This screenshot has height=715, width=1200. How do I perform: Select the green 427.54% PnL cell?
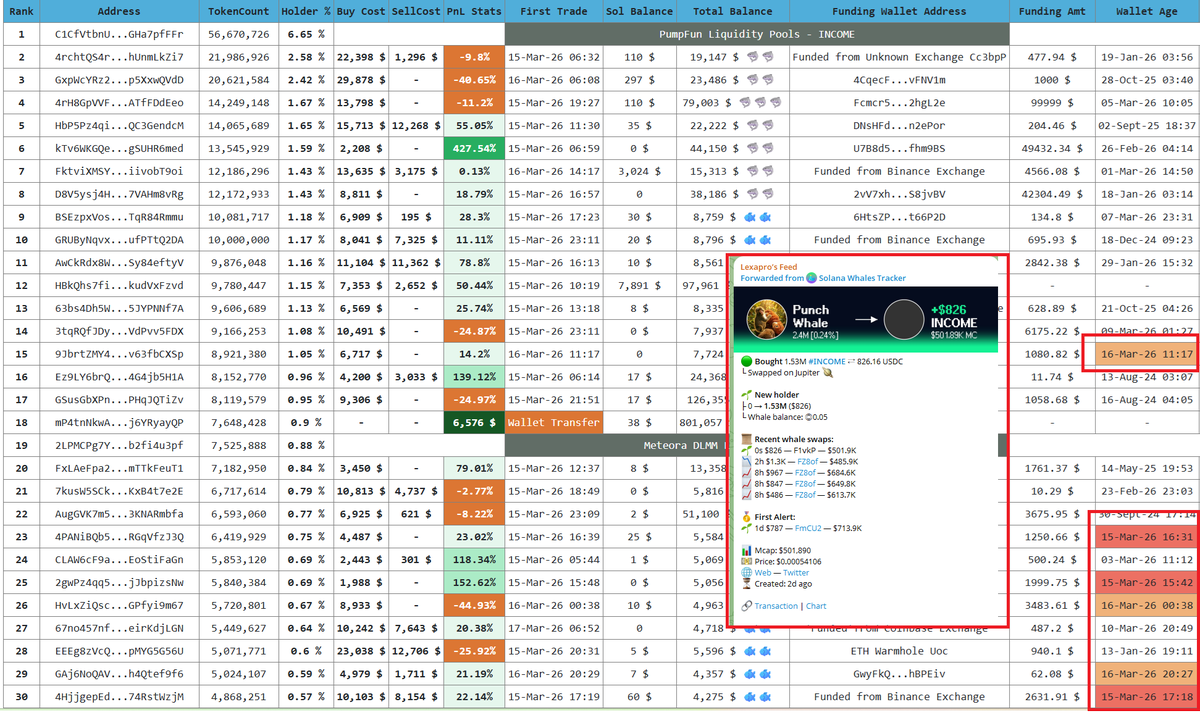pos(474,148)
